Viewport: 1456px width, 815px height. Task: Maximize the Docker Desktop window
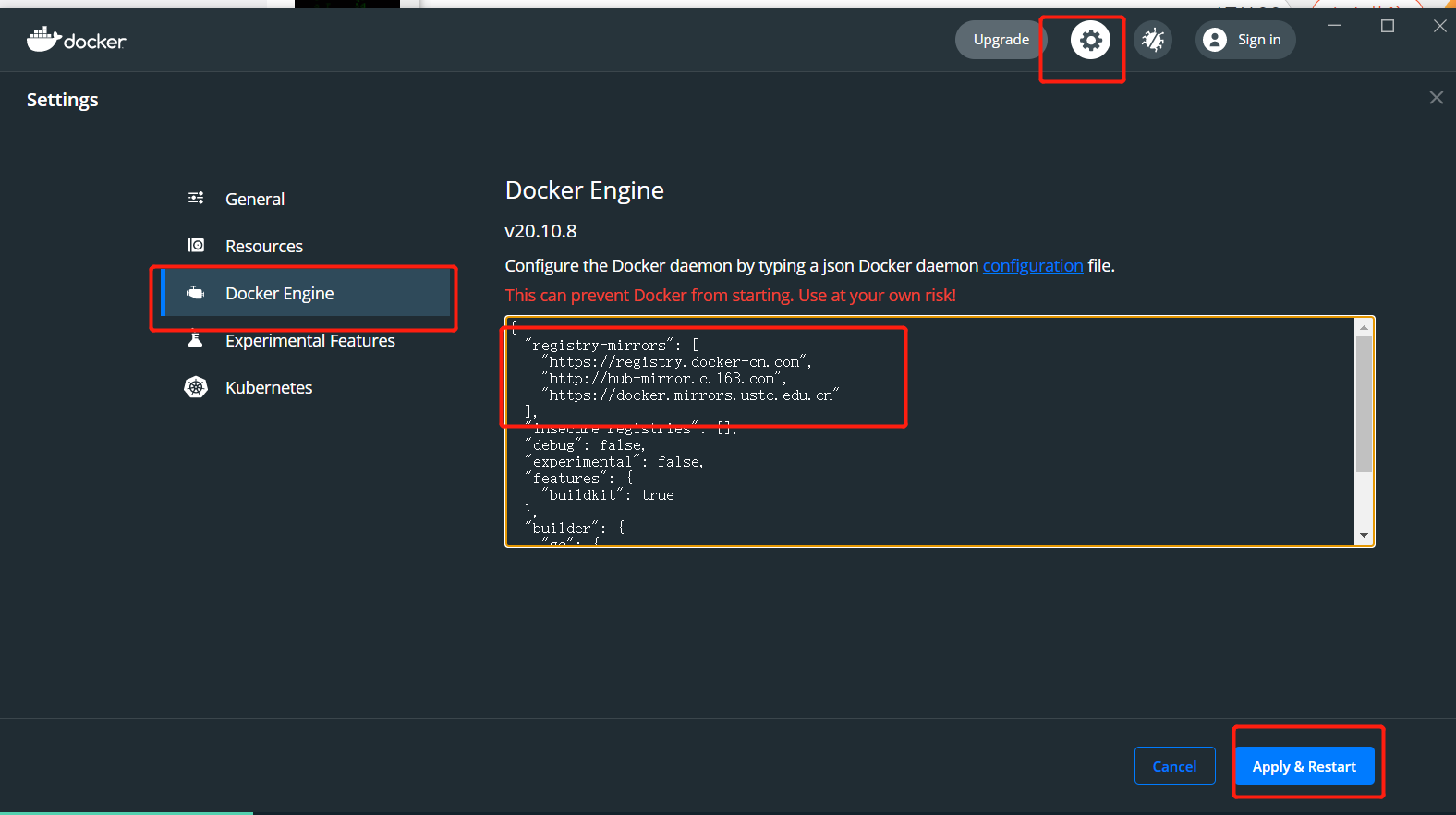[1387, 26]
